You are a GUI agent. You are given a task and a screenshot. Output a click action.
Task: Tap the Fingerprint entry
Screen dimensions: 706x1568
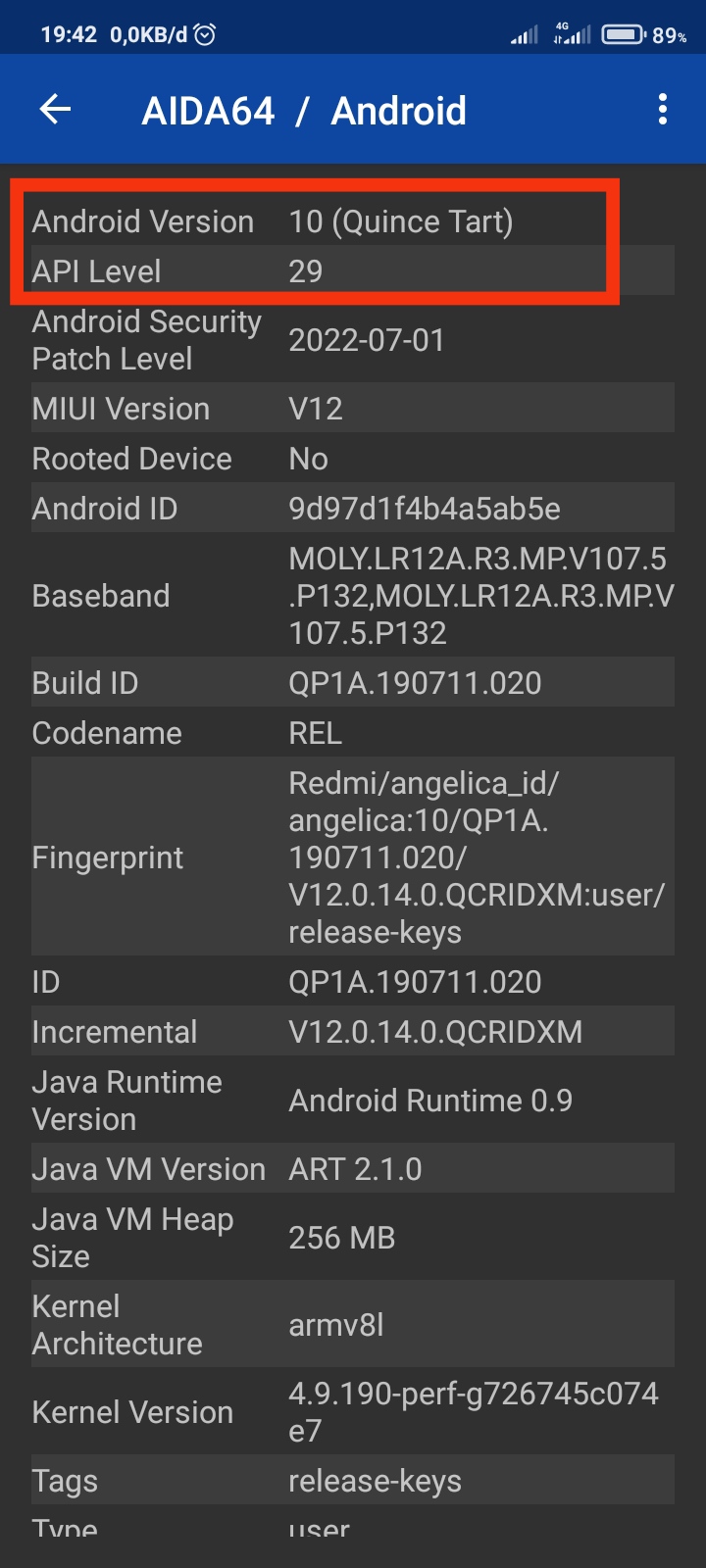[x=353, y=857]
